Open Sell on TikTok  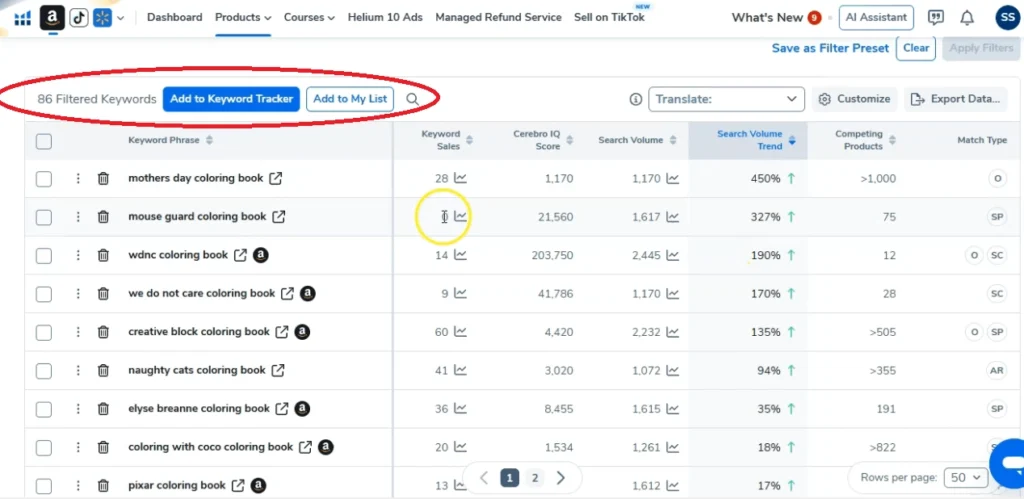point(609,18)
